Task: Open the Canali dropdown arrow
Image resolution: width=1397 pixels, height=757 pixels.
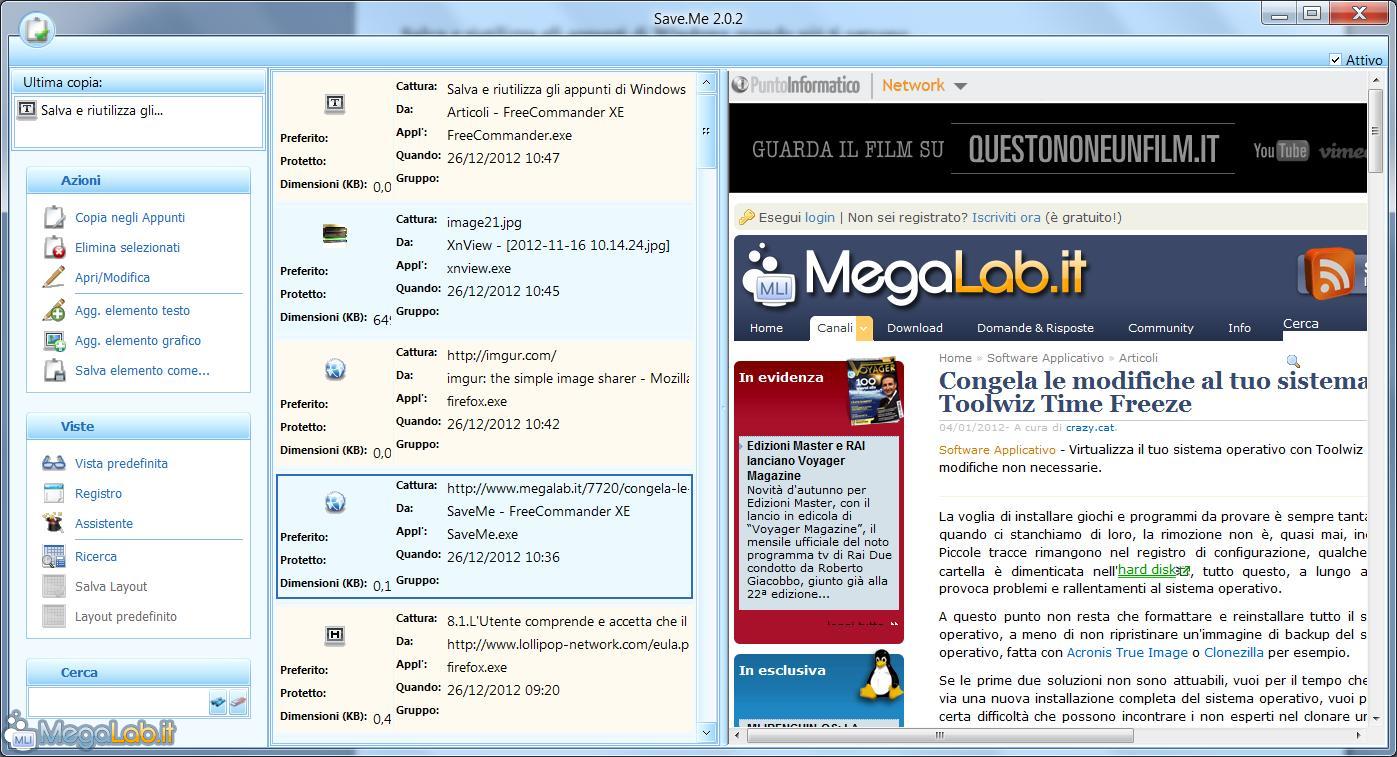Action: 863,328
